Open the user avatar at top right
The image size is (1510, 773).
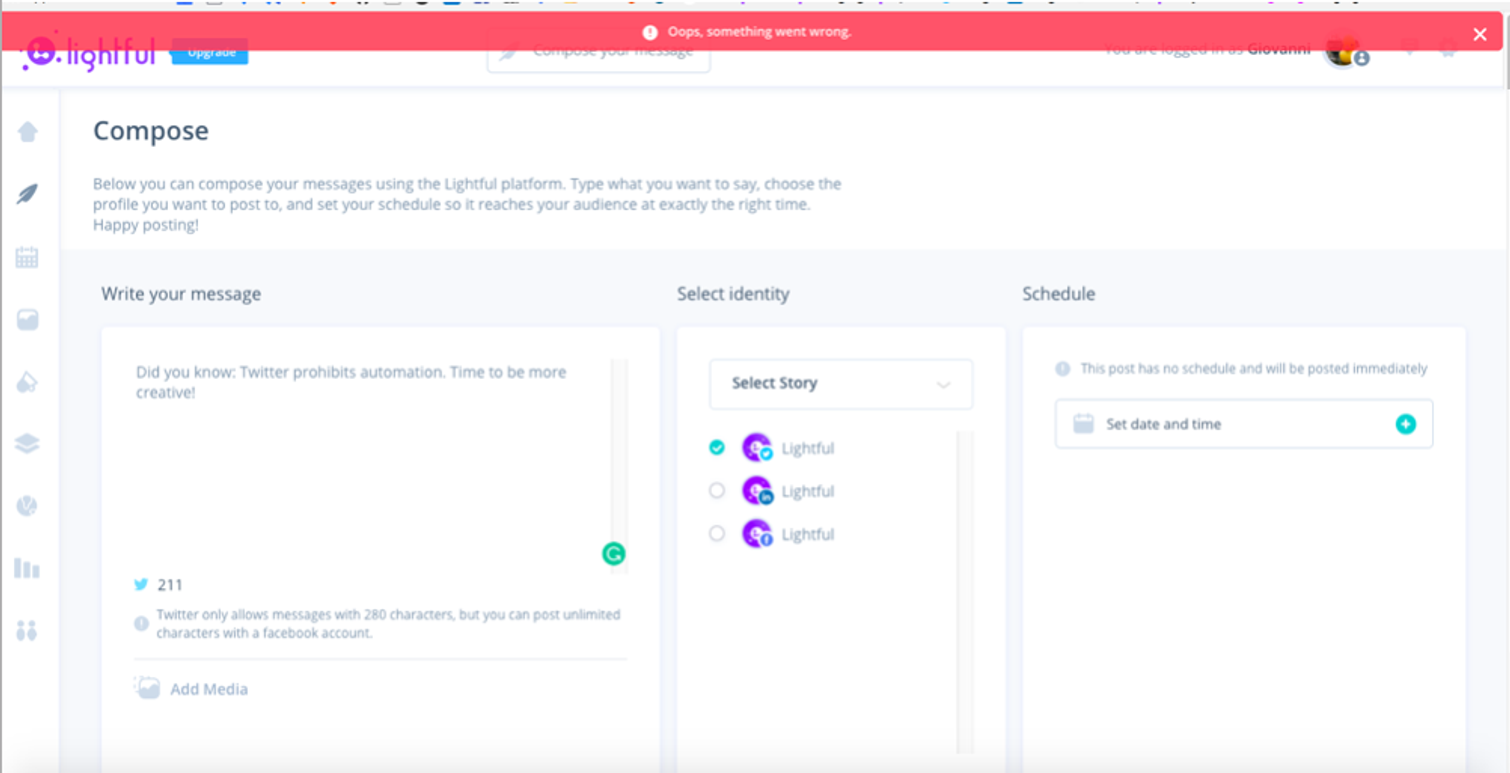[1341, 50]
